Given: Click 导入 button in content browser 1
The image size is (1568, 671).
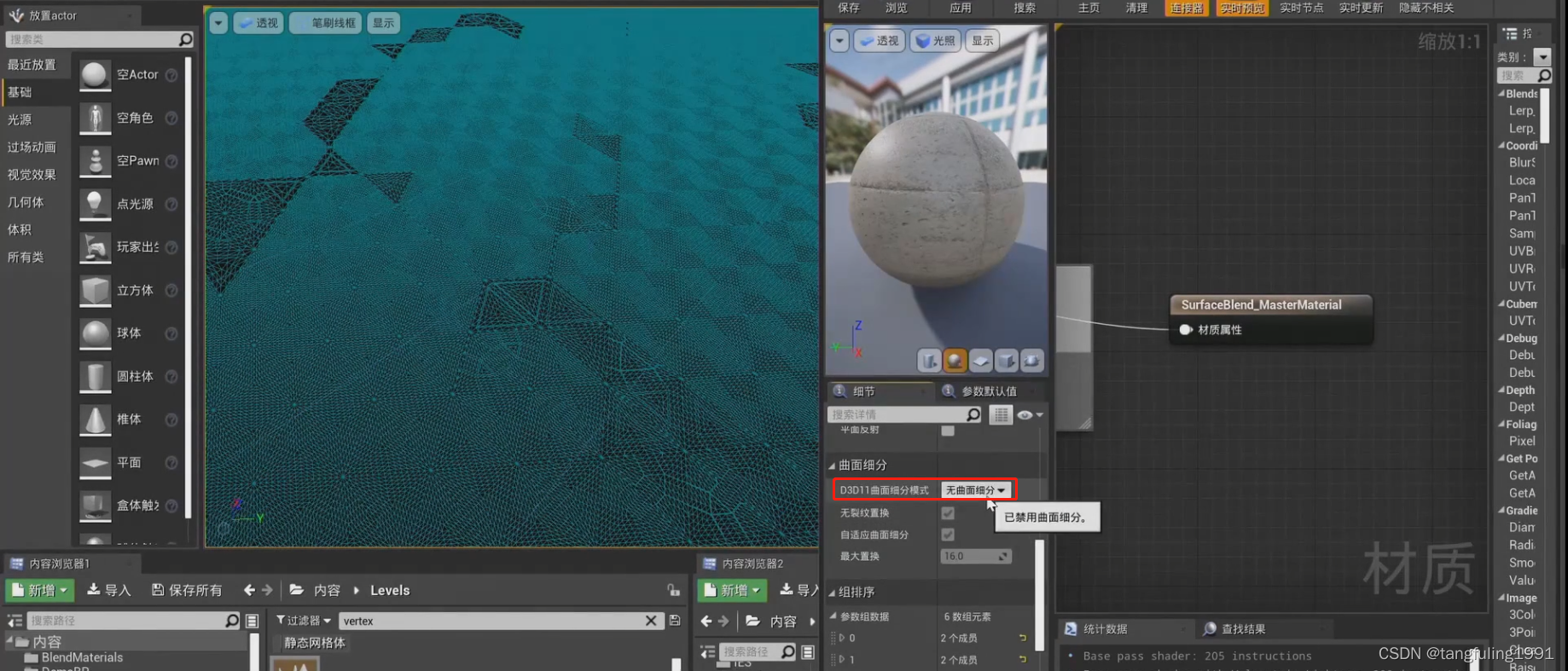Looking at the screenshot, I should tap(109, 590).
